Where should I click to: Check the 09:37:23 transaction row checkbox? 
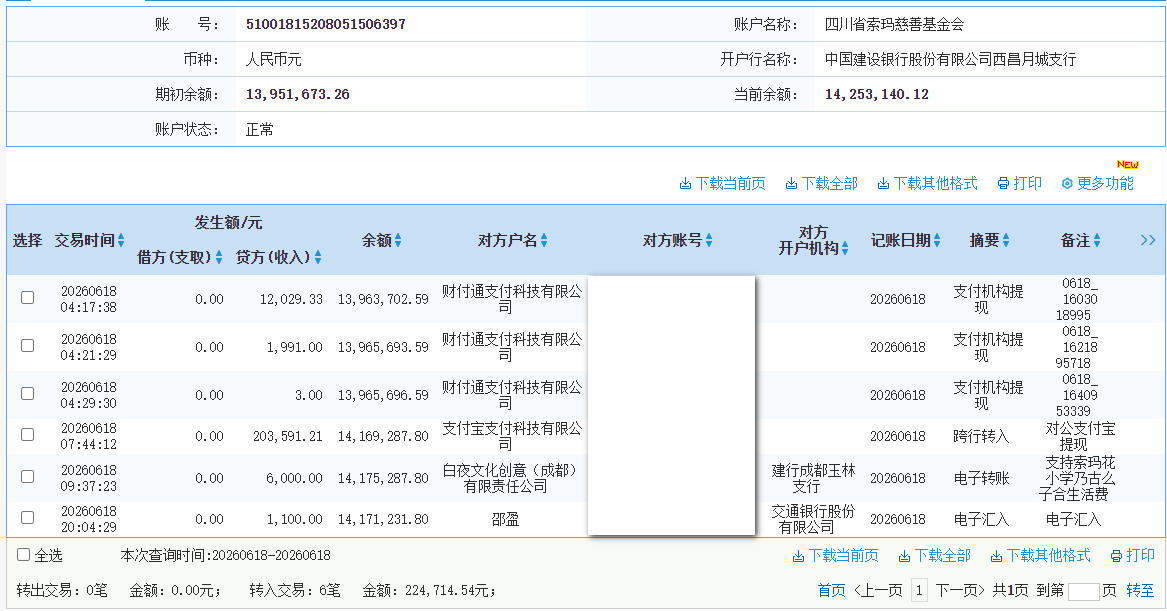tap(28, 476)
